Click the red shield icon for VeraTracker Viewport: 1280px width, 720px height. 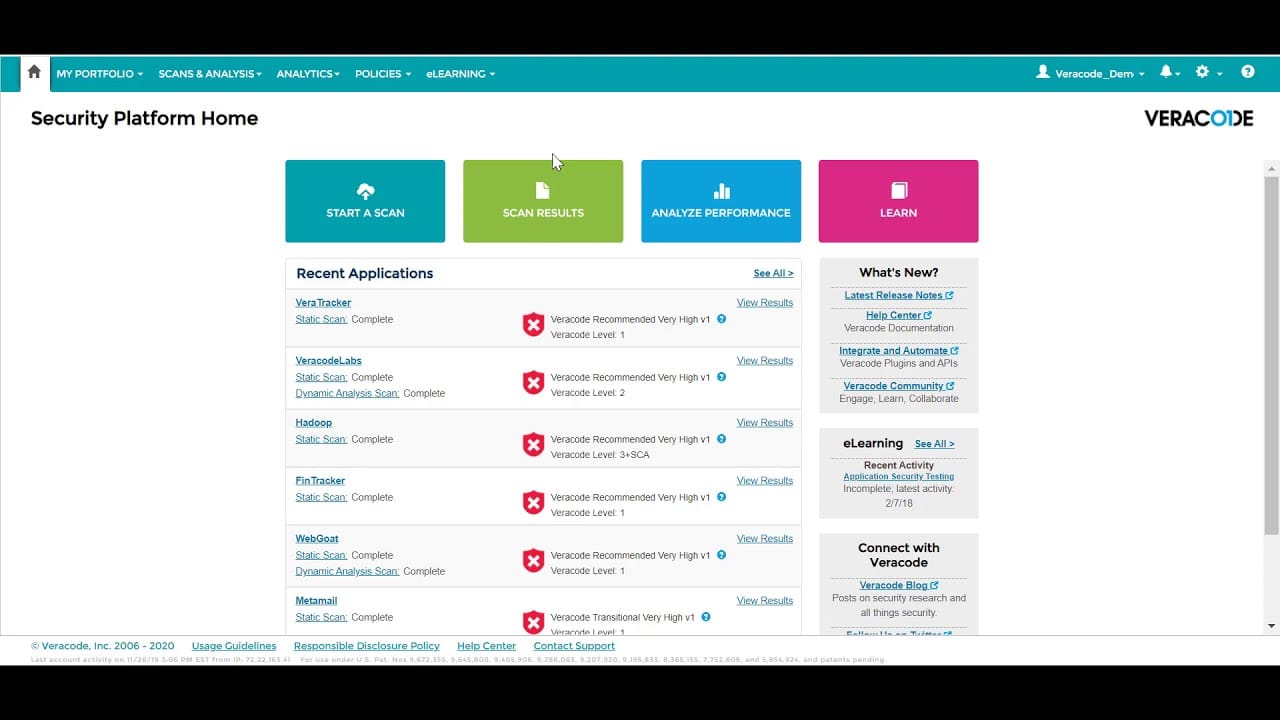534,325
